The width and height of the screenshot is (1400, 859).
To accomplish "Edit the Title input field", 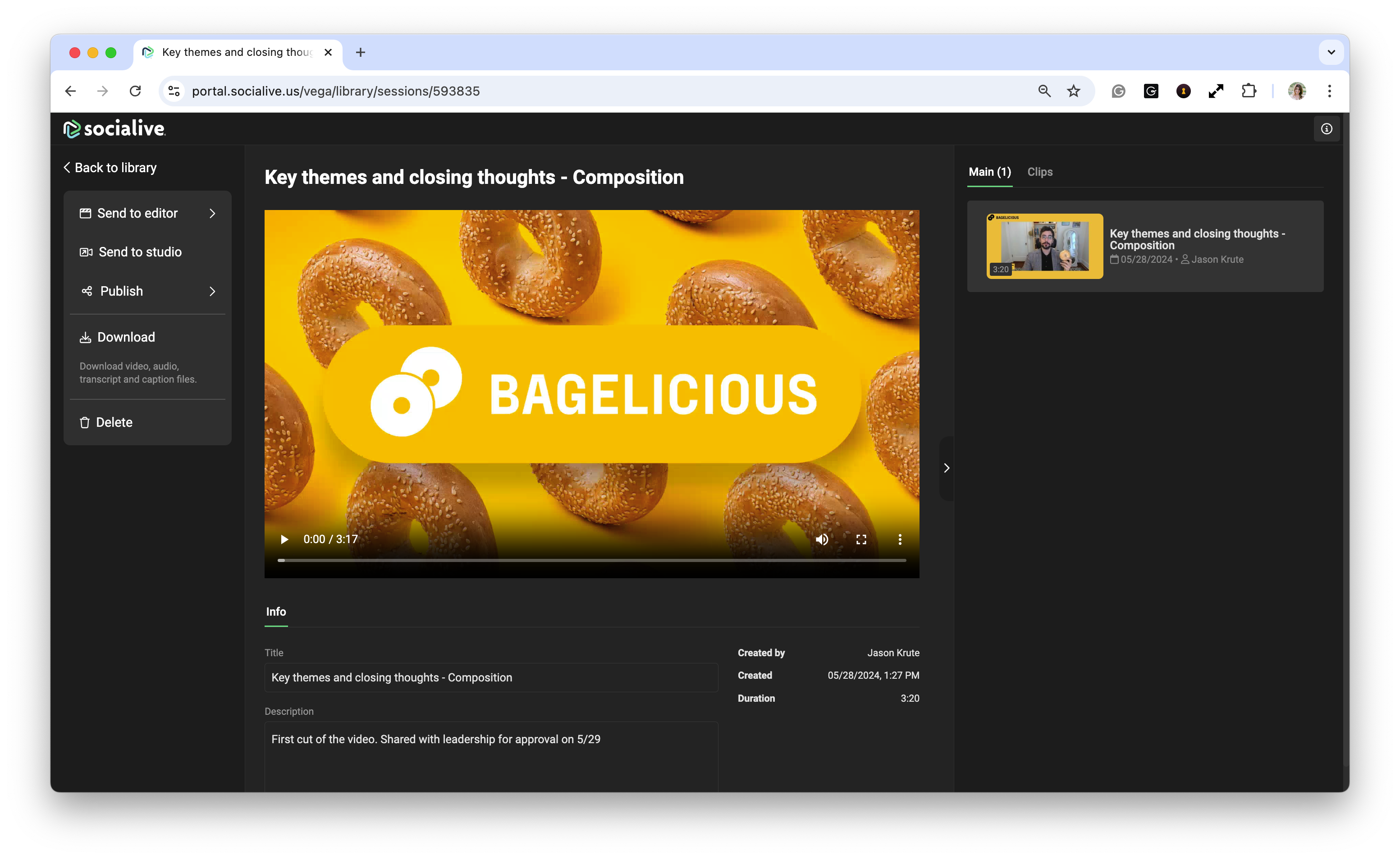I will (x=491, y=677).
